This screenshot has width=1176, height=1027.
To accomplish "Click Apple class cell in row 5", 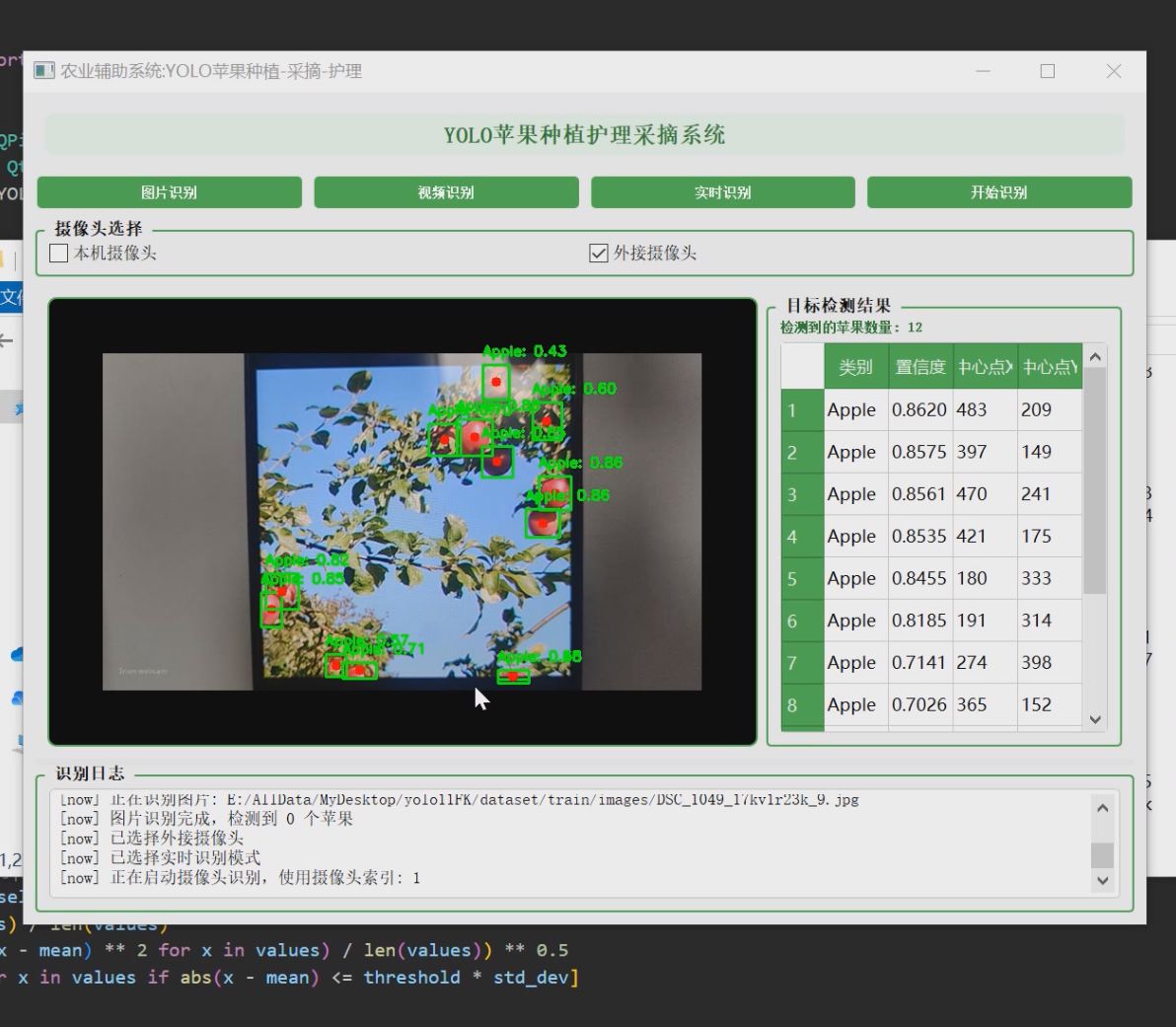I will tap(856, 578).
